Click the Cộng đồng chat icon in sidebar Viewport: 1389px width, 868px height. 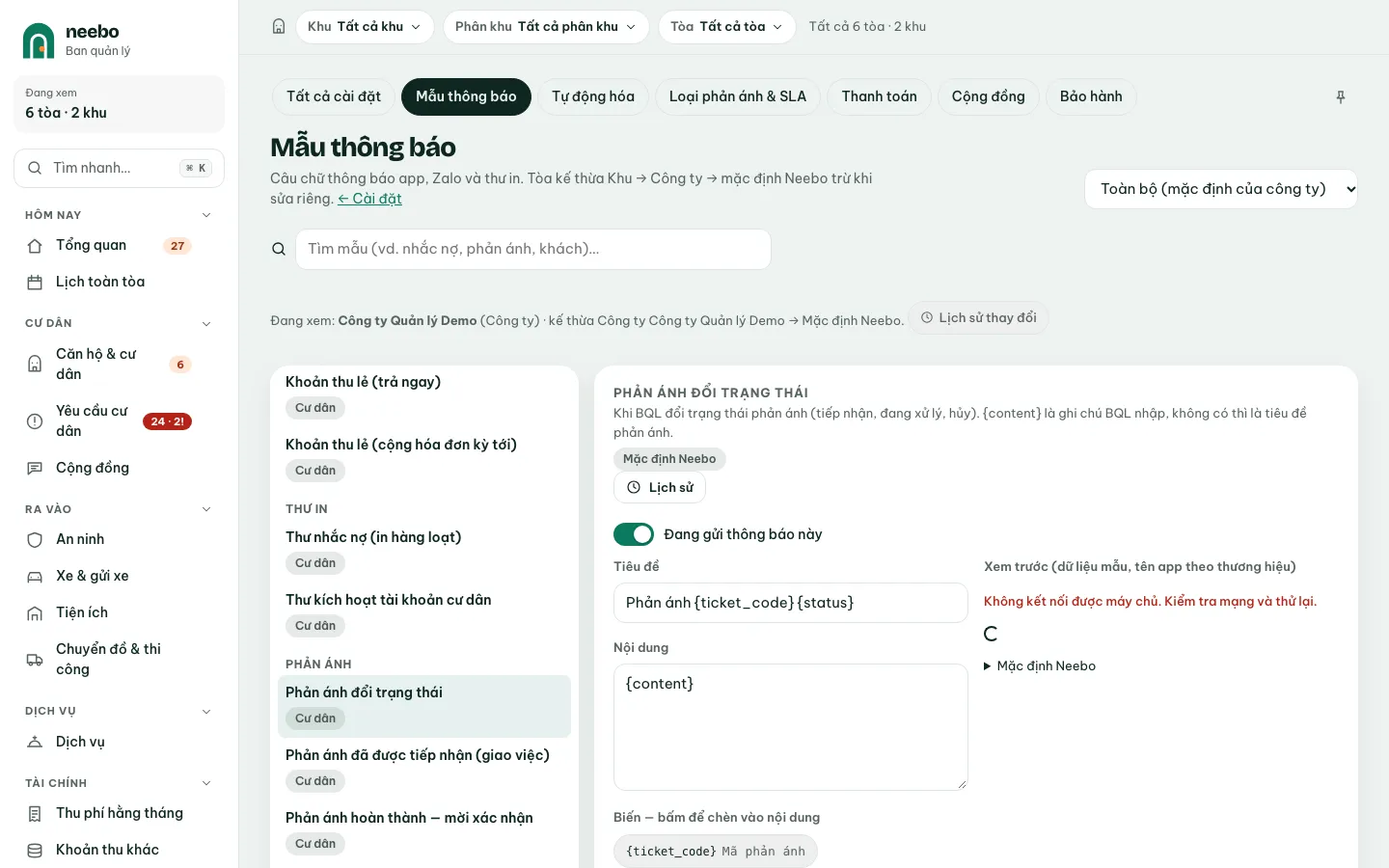tap(35, 469)
